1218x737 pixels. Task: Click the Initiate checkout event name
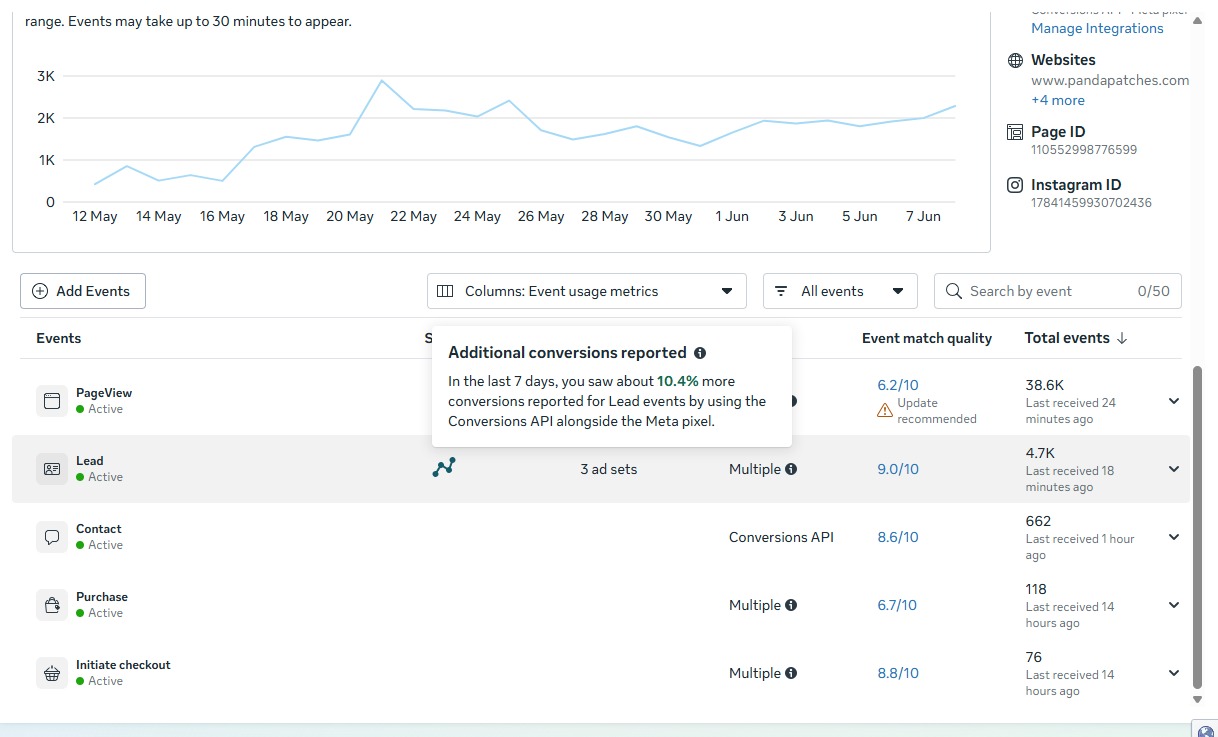coord(123,665)
